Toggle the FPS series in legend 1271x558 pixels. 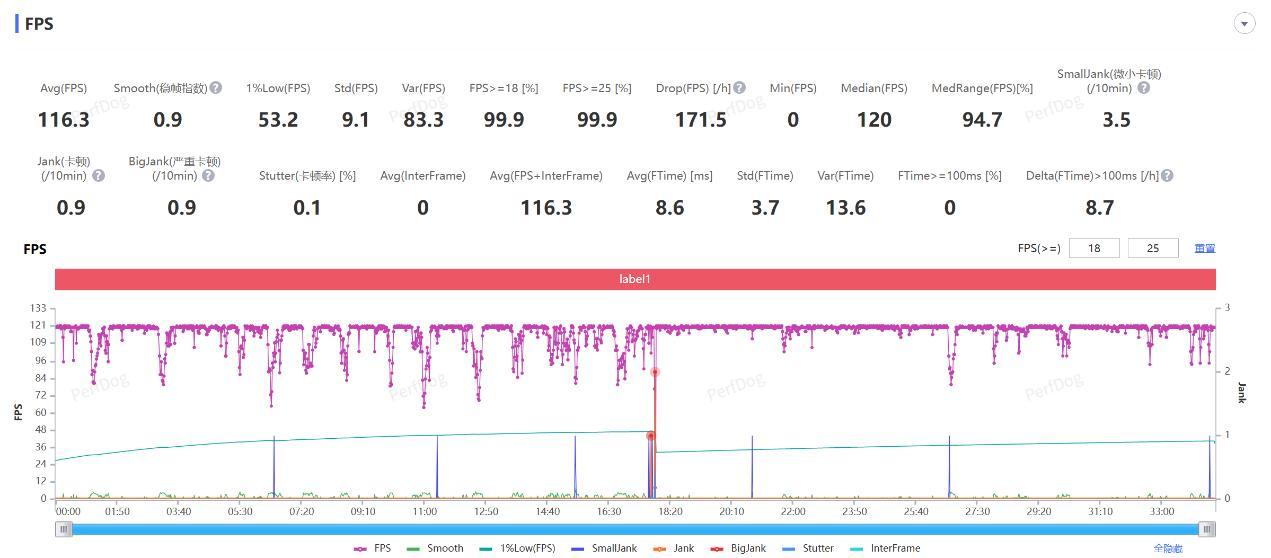tap(372, 548)
